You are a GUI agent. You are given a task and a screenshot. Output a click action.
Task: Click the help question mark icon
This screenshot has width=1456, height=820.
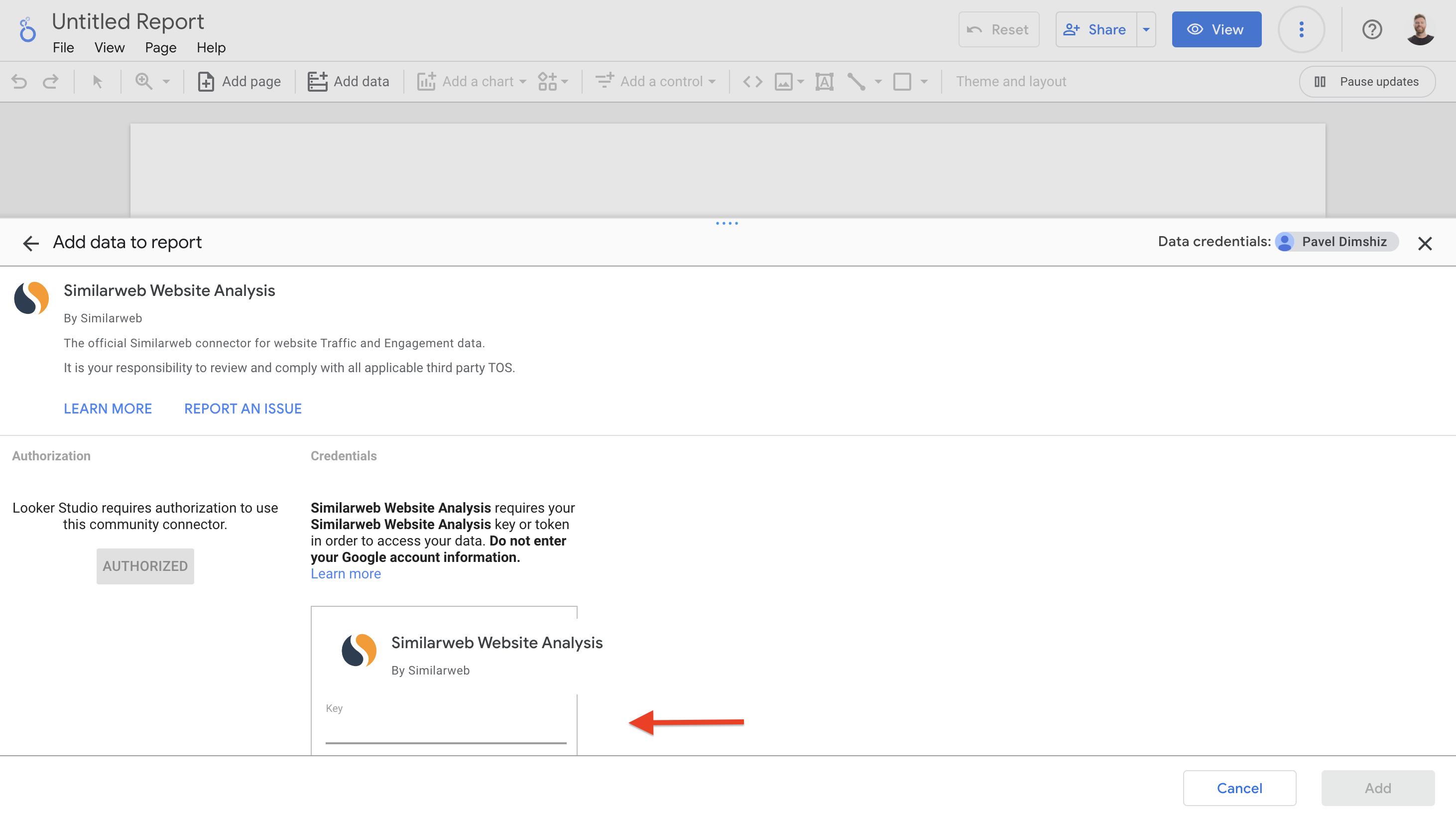tap(1371, 29)
